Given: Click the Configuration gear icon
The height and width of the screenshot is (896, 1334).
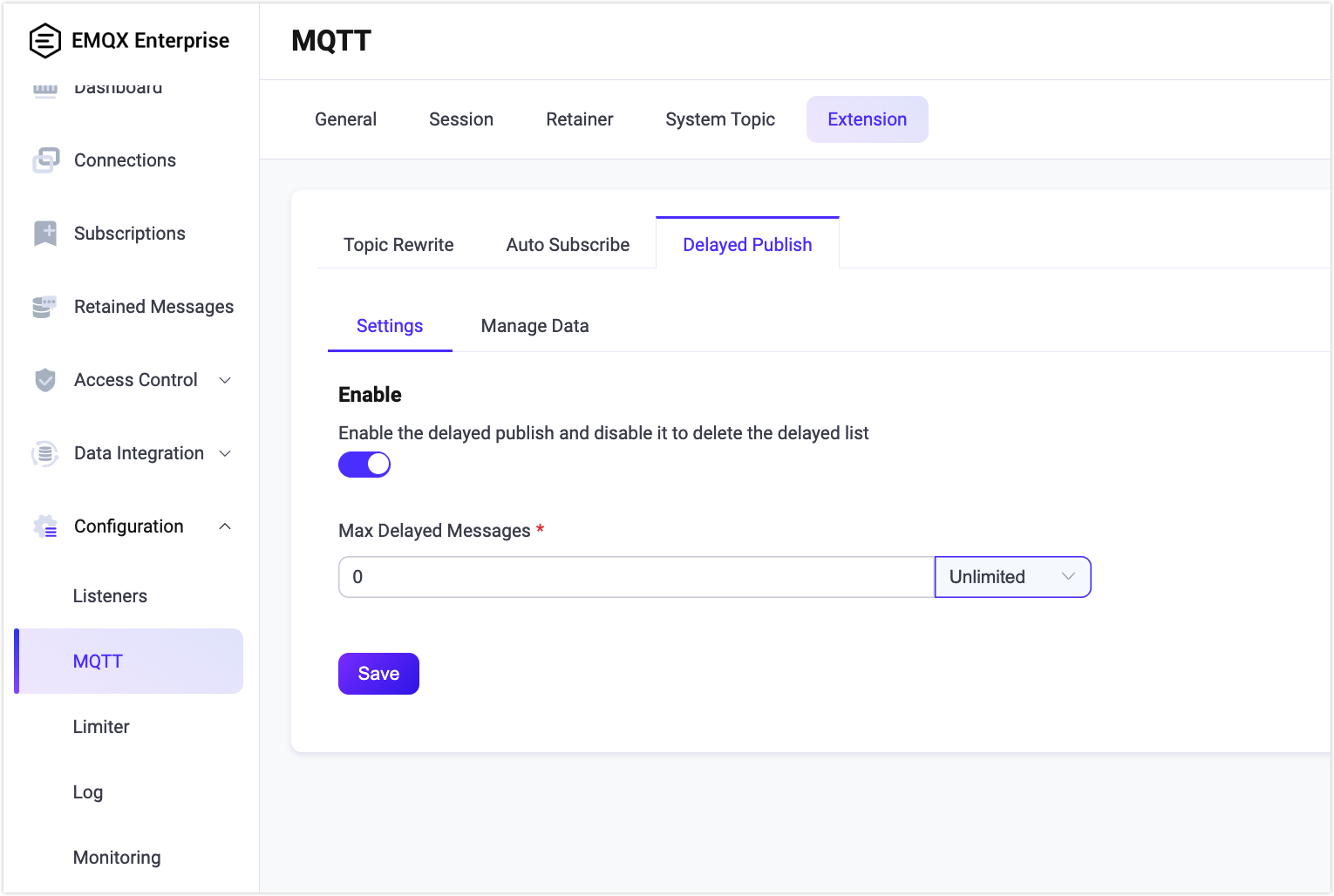Looking at the screenshot, I should tap(45, 526).
